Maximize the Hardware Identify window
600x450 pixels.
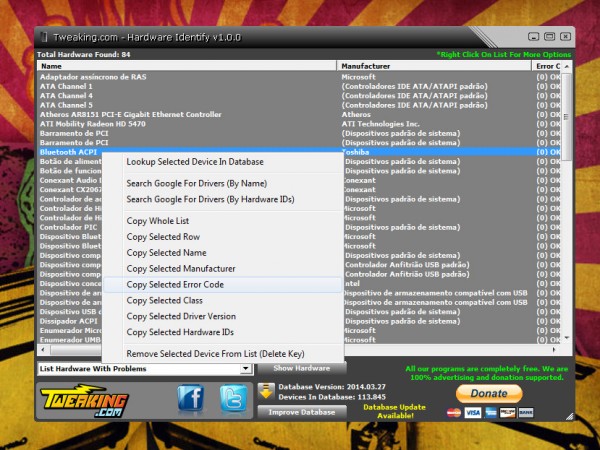coord(549,37)
